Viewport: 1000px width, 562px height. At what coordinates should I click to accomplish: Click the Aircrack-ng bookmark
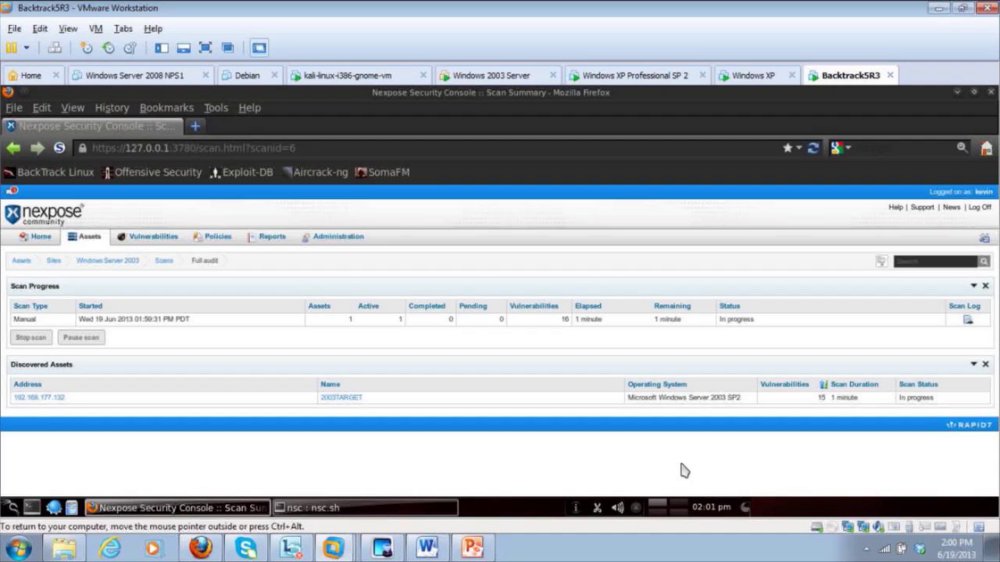pos(315,172)
